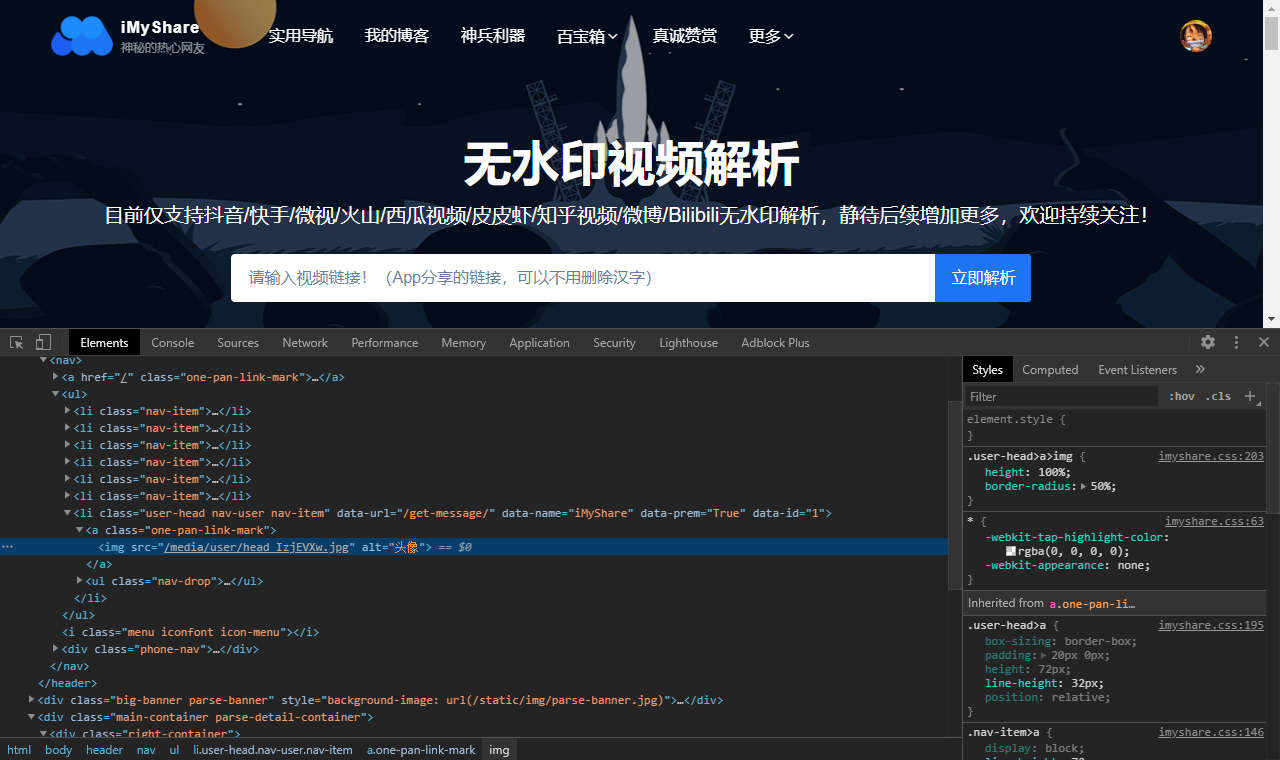Switch to the Network tab
Viewport: 1280px width, 760px height.
pyautogui.click(x=304, y=342)
